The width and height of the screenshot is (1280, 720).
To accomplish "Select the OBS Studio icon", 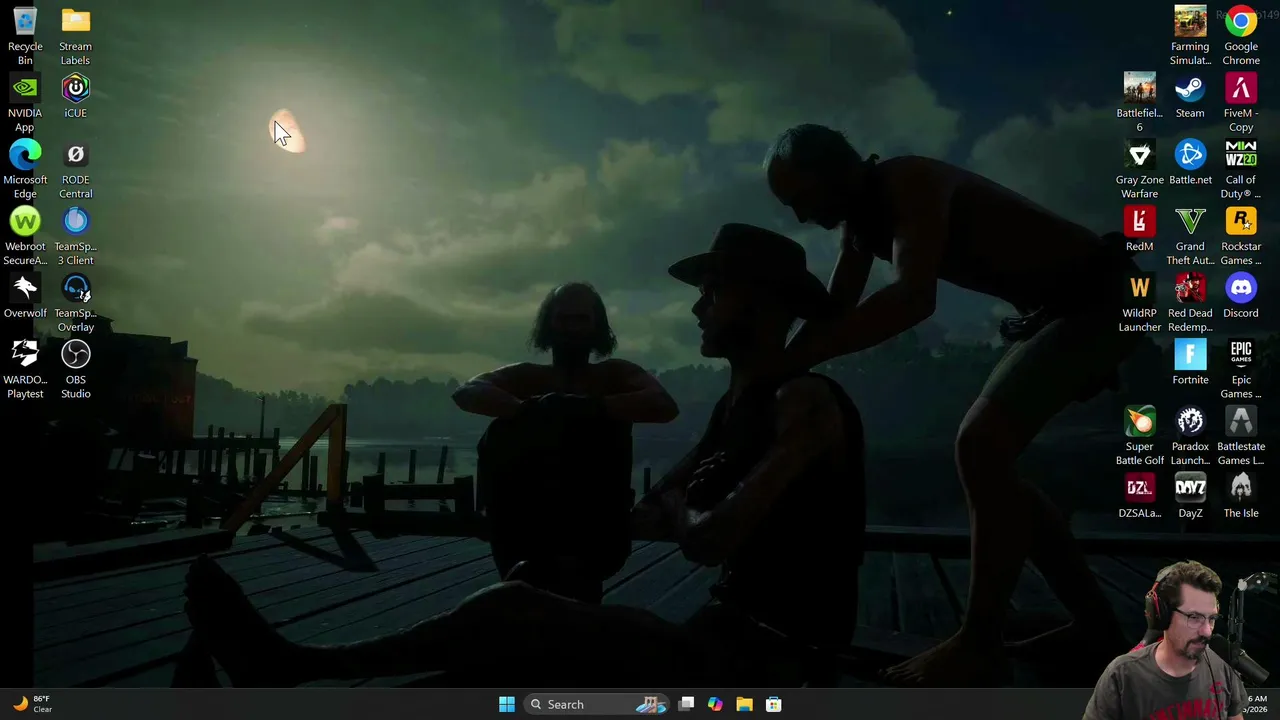I will click(75, 369).
